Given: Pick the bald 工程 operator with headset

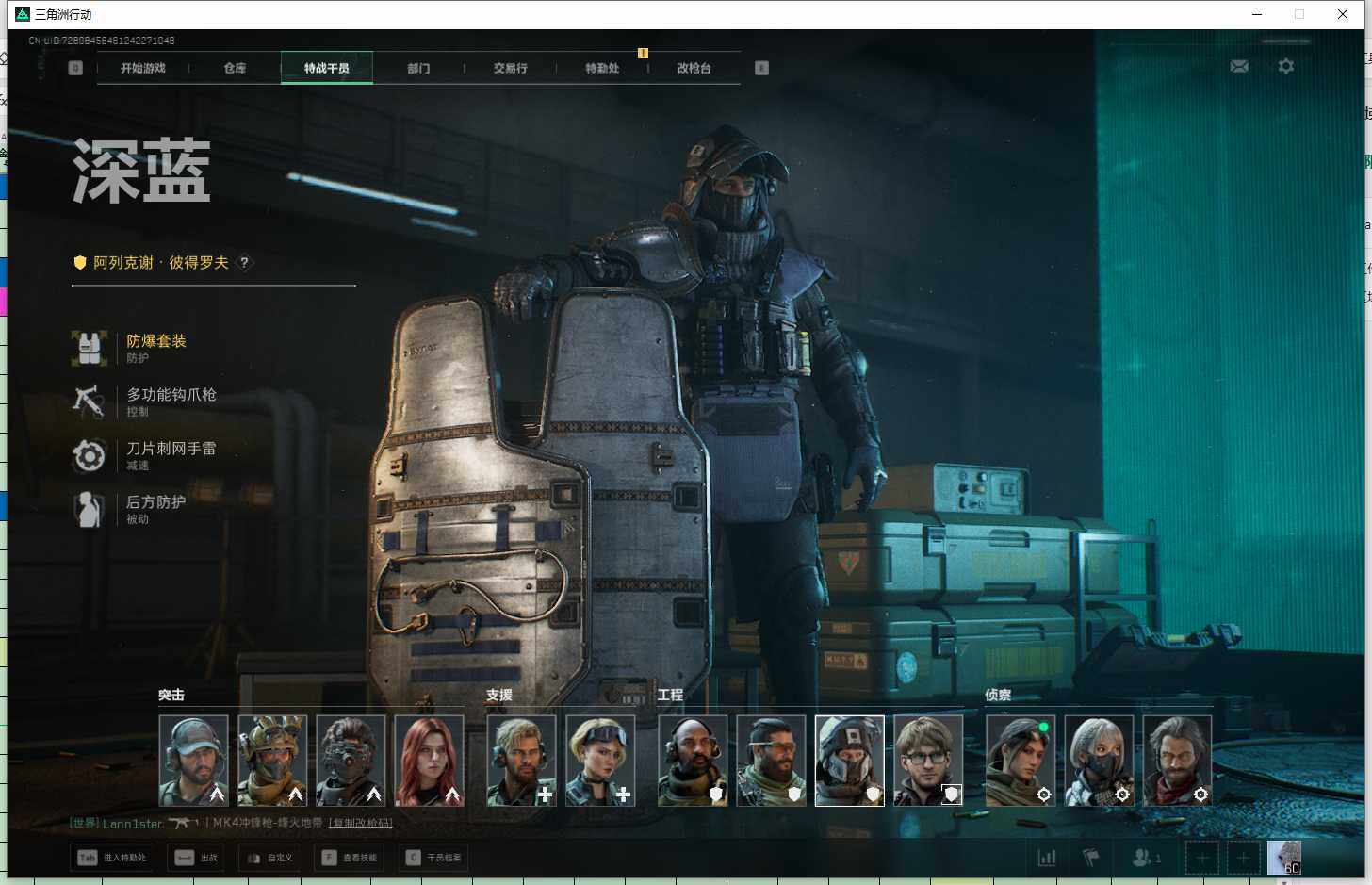Looking at the screenshot, I should pyautogui.click(x=693, y=760).
